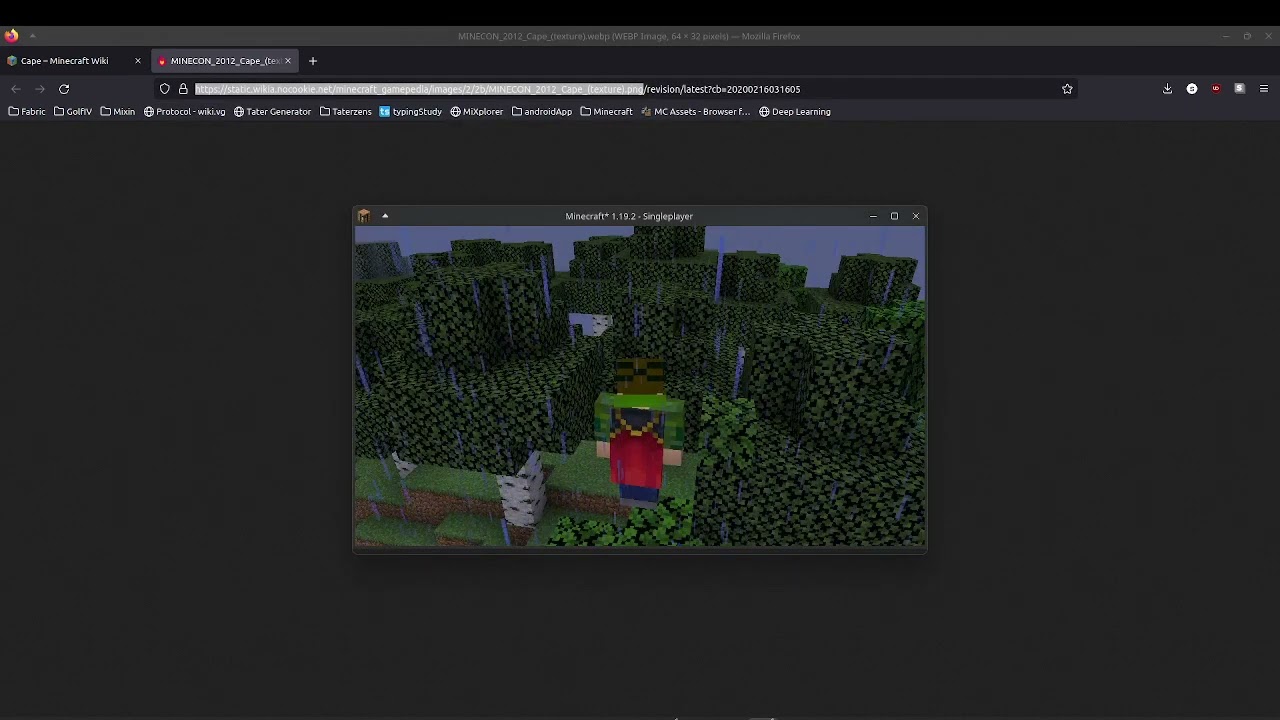Click the Minecraft crafting table window icon
1280x720 pixels.
click(x=364, y=216)
